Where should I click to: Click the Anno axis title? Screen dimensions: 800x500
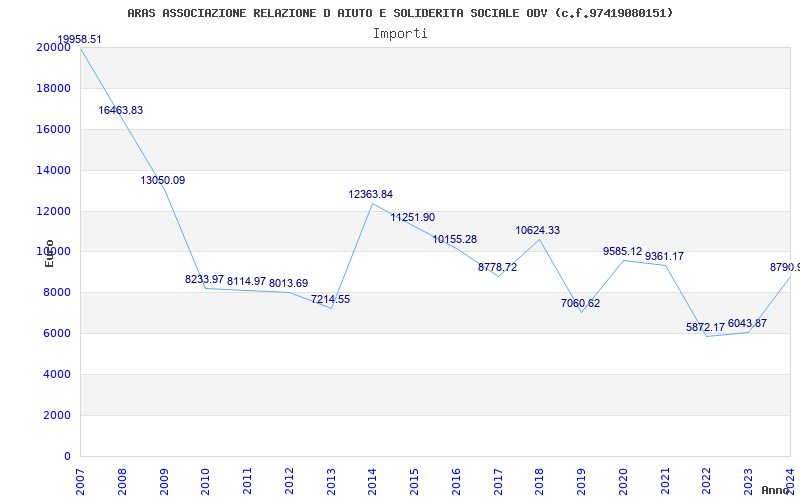coord(775,490)
